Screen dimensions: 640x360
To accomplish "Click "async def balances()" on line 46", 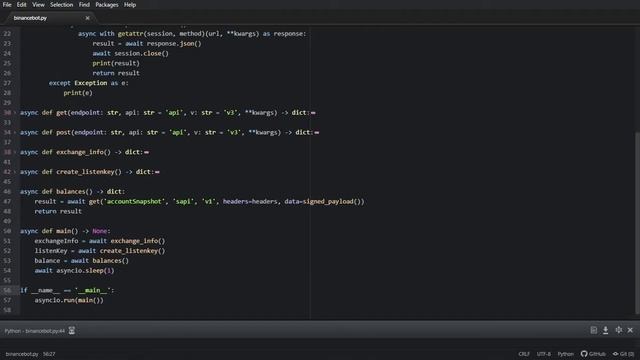I will click(x=56, y=191).
